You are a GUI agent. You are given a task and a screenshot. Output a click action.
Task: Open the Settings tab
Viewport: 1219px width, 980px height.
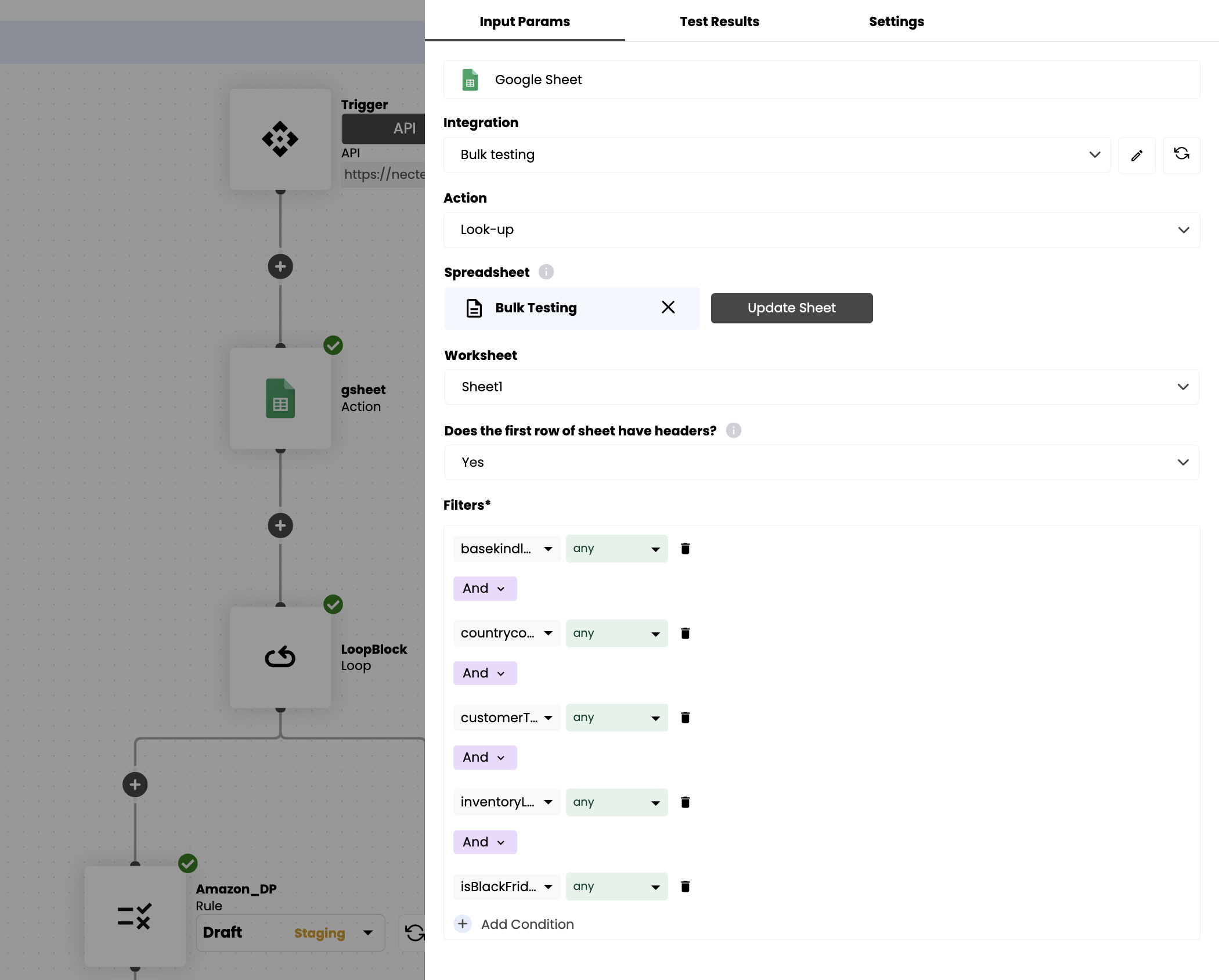pos(896,21)
